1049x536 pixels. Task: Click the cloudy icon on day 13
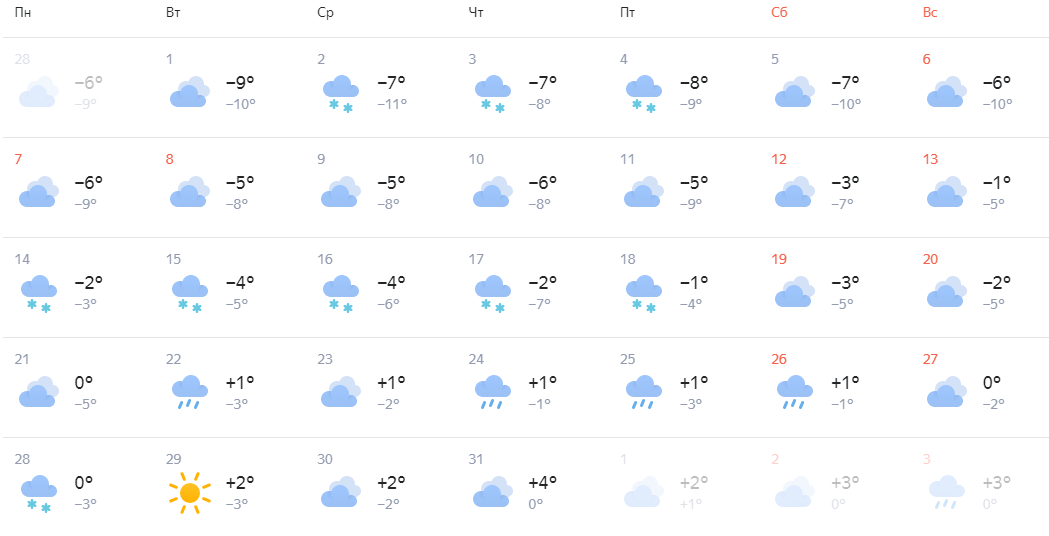[946, 191]
